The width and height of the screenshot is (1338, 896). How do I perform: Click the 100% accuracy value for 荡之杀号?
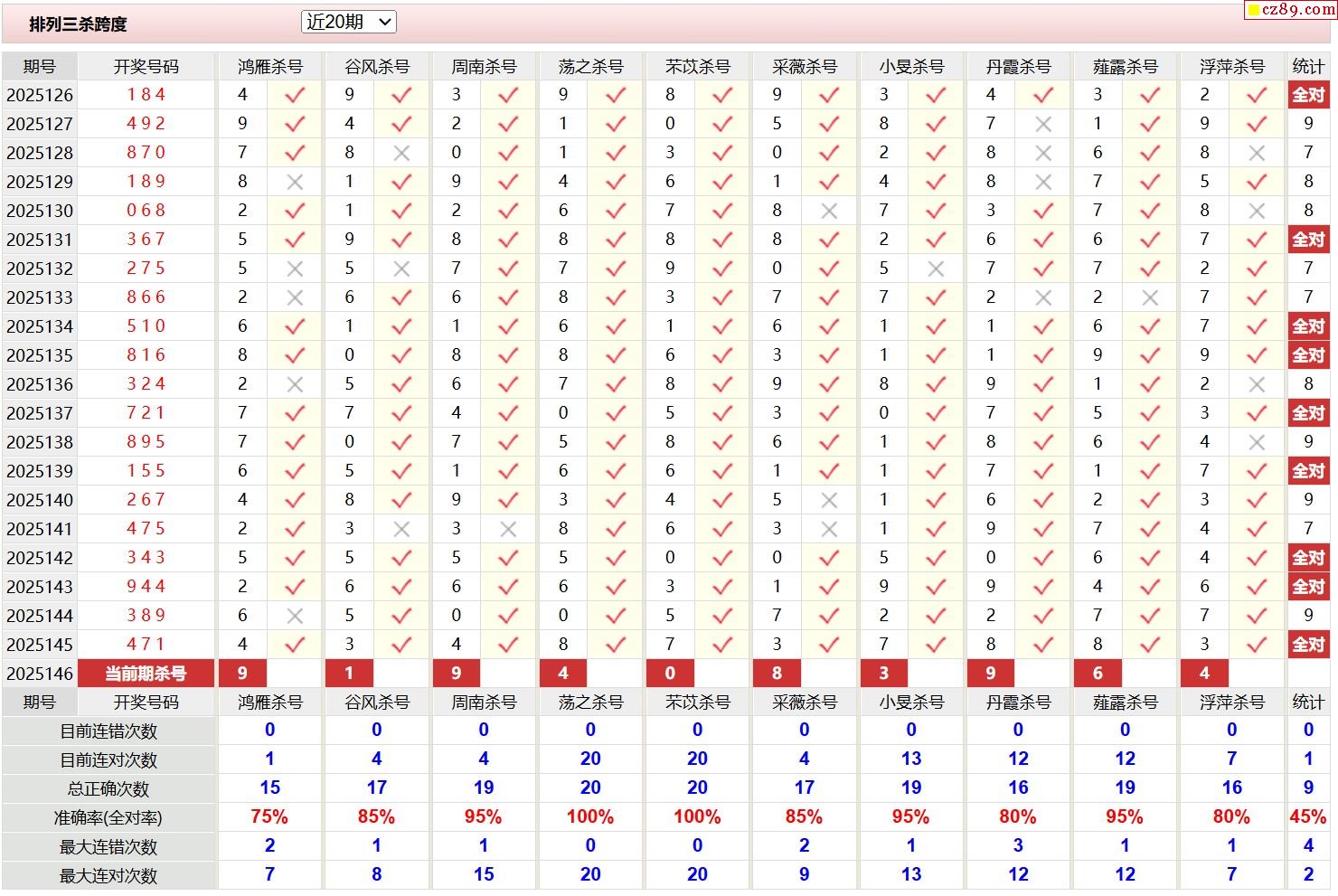click(x=590, y=816)
